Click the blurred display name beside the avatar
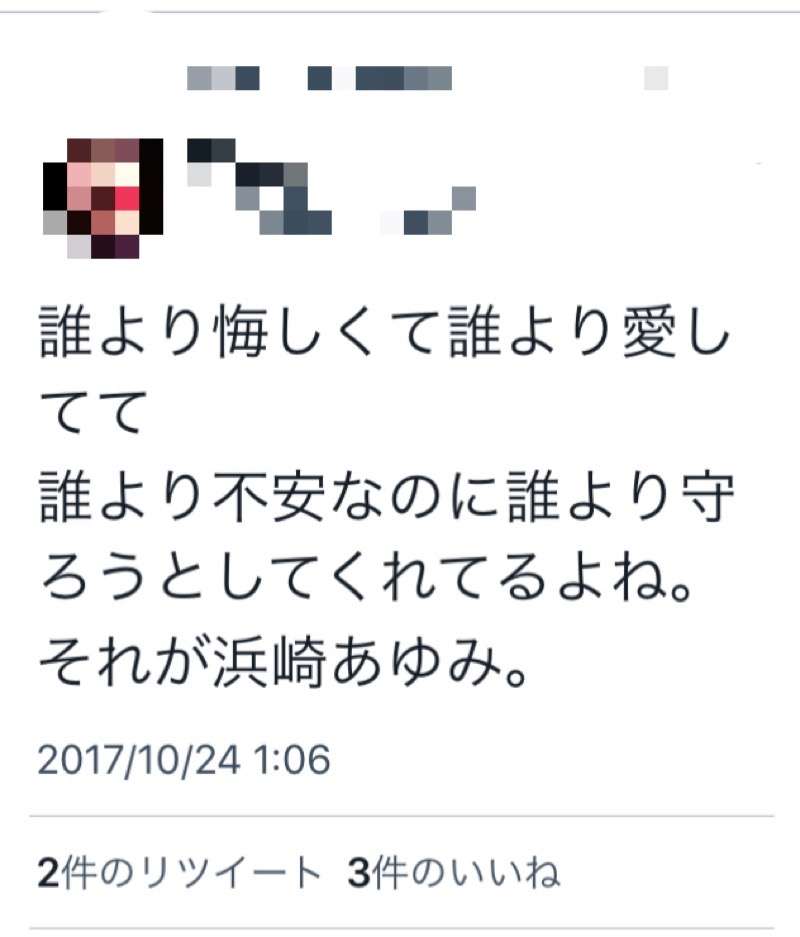The width and height of the screenshot is (800, 937). tap(259, 186)
